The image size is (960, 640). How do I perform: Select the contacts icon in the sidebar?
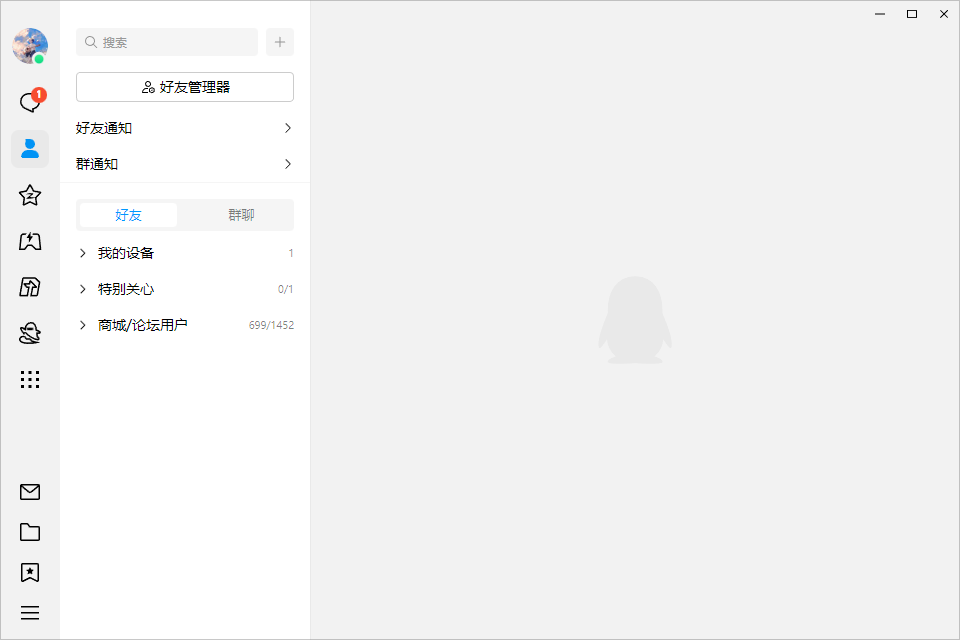(x=30, y=148)
